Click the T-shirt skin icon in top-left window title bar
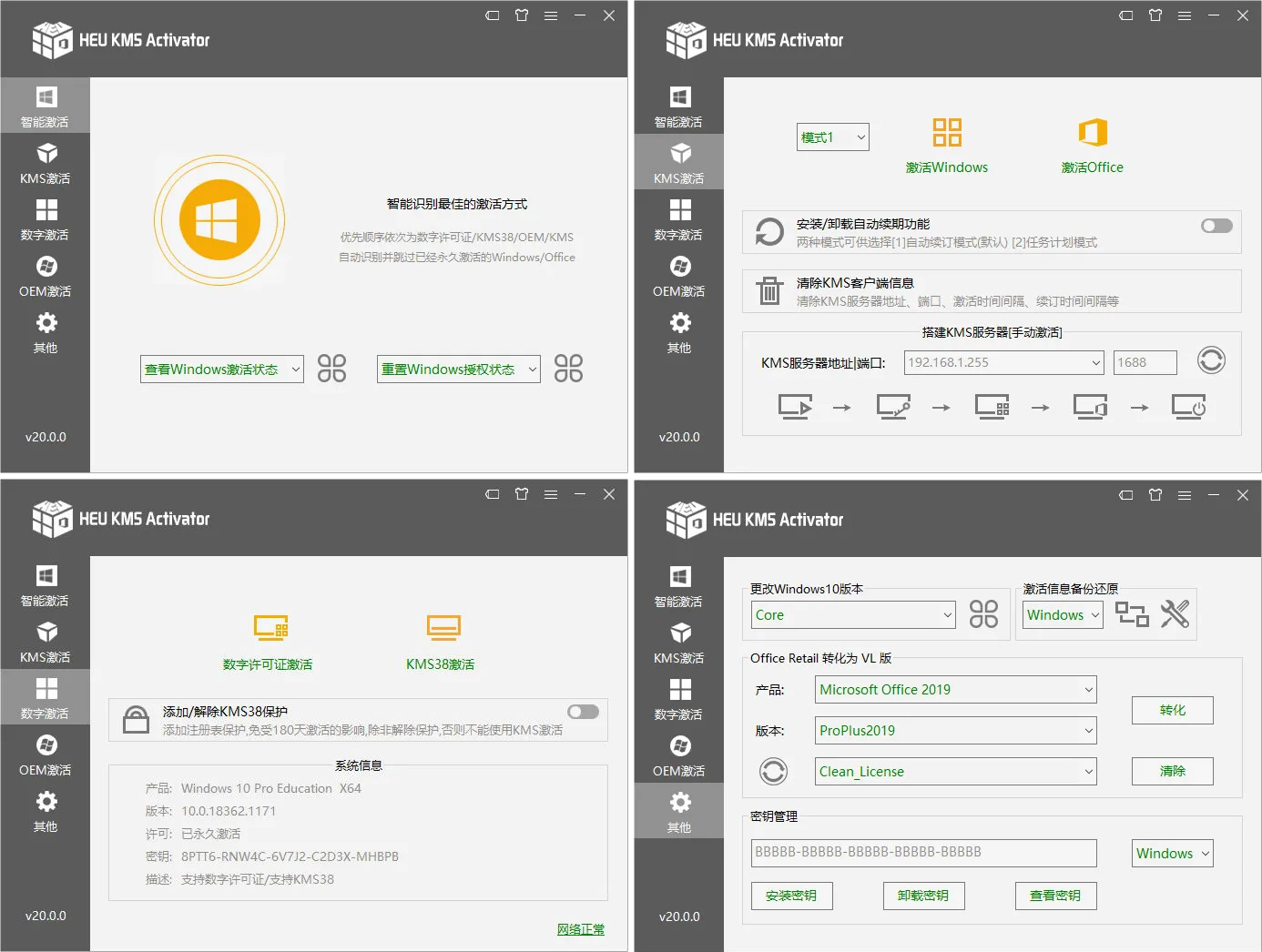 522,15
